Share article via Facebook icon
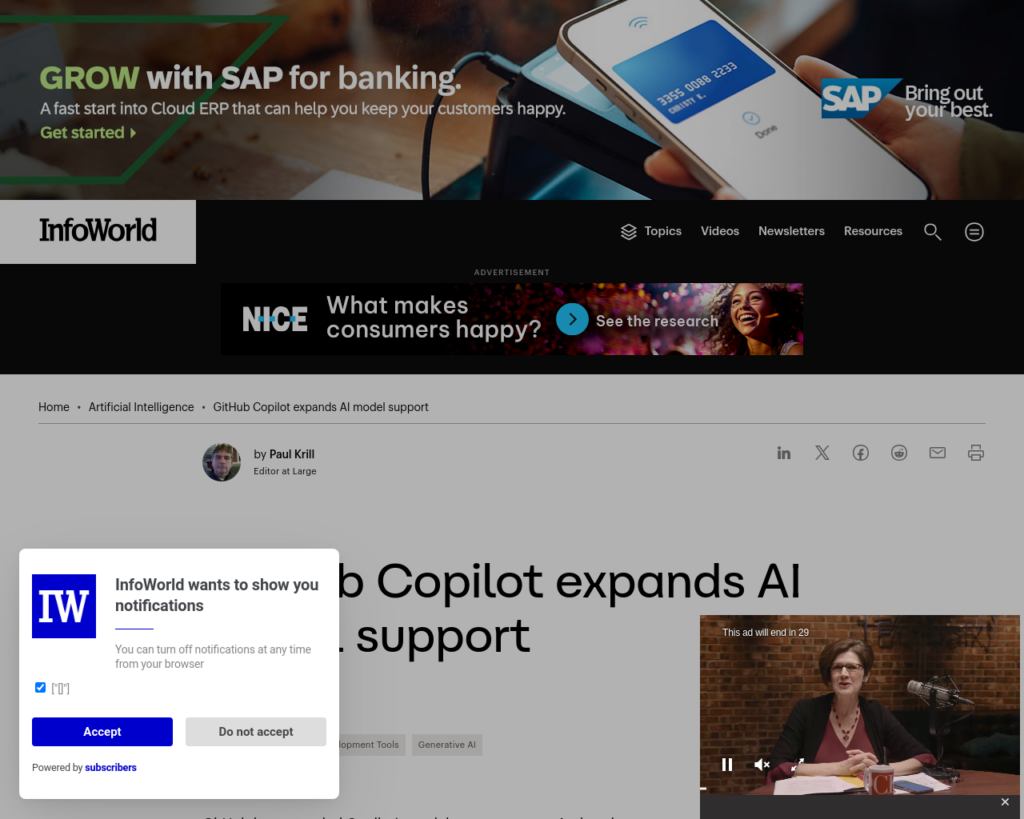 (861, 453)
